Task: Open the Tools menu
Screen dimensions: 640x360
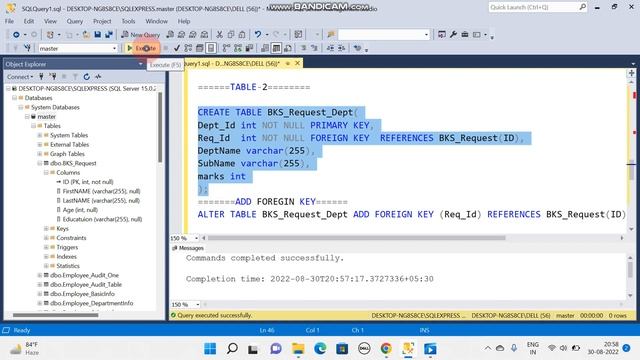Action: pyautogui.click(x=128, y=21)
